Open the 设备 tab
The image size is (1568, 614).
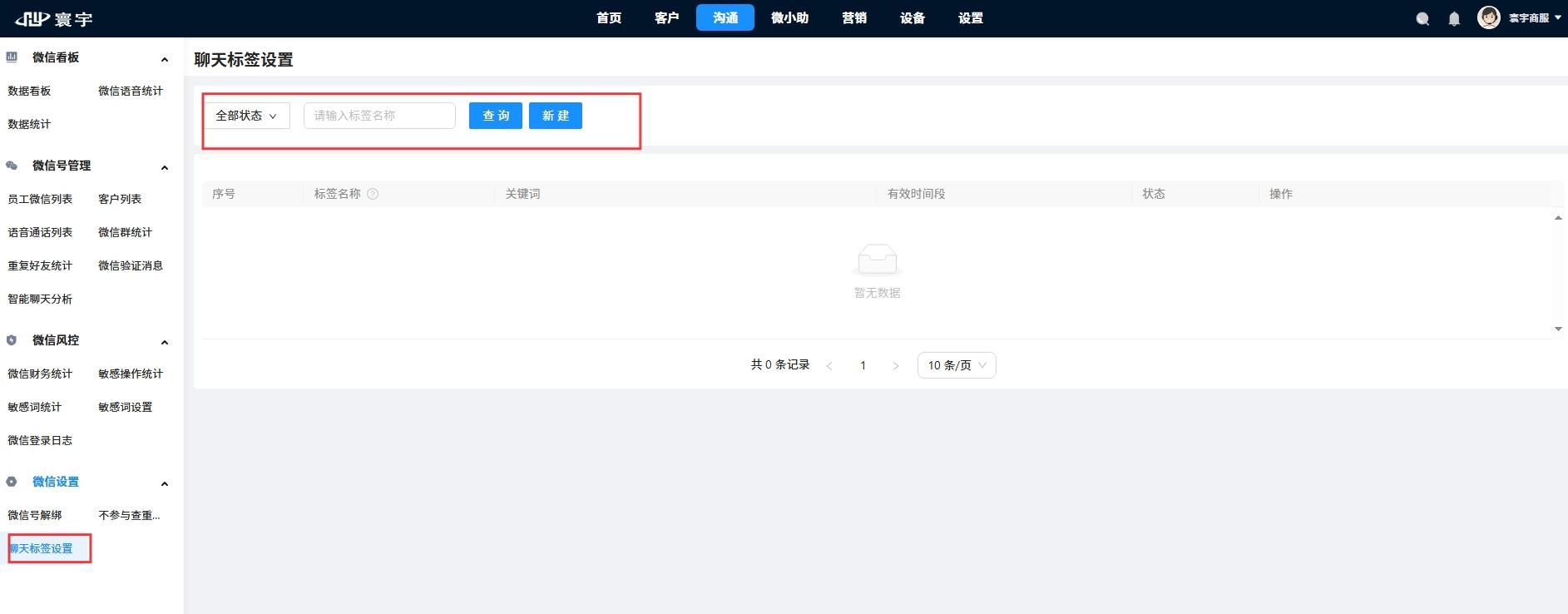[913, 17]
